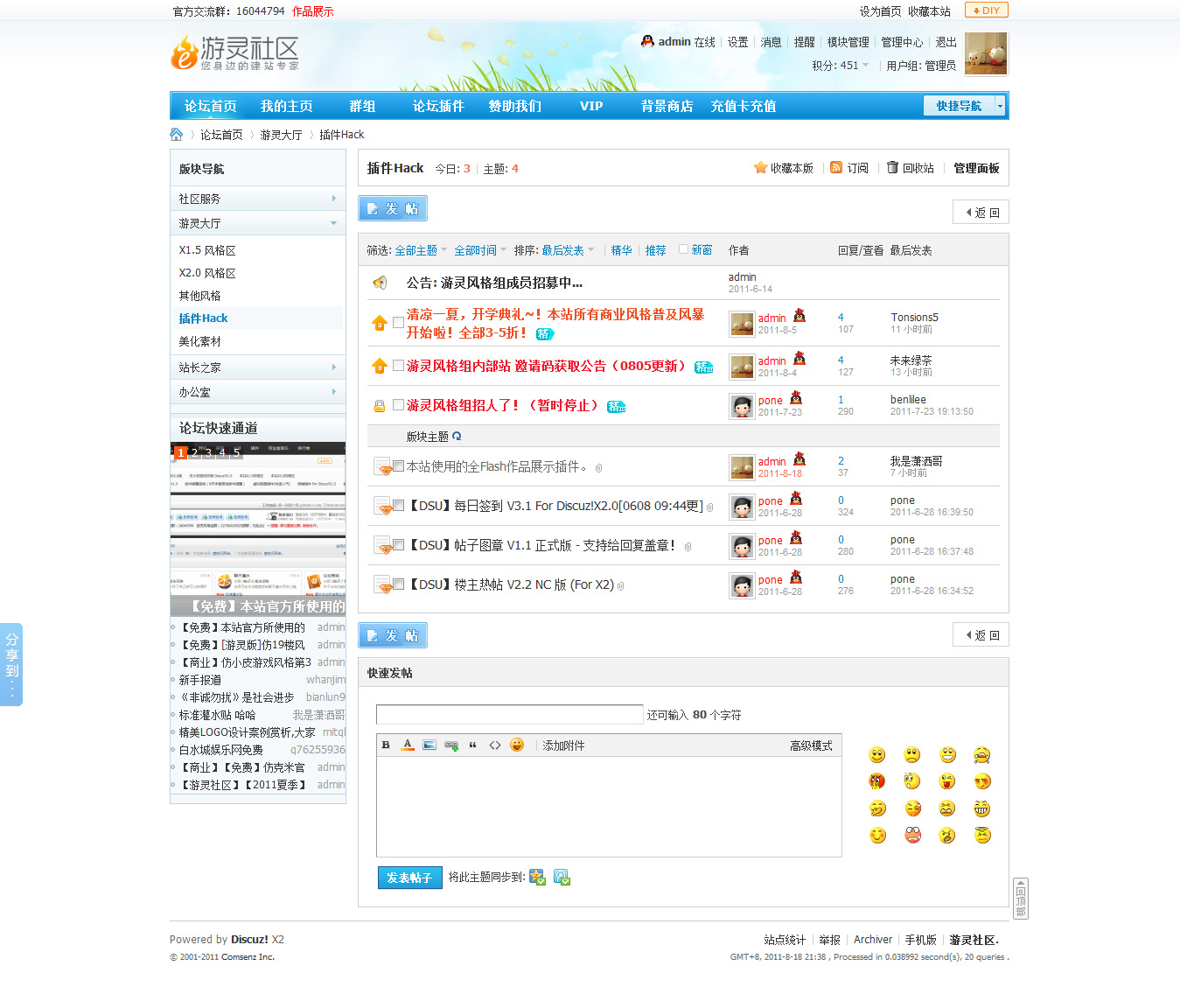
Task: Click the admin avatar in the header
Action: 986,53
